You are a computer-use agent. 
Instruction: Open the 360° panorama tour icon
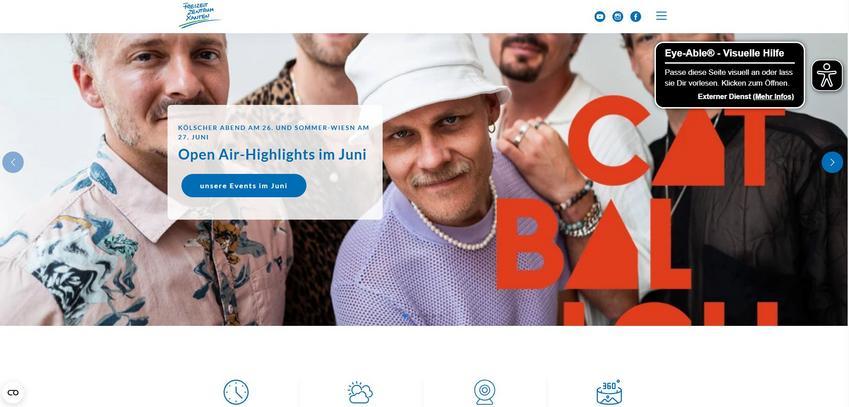[609, 392]
